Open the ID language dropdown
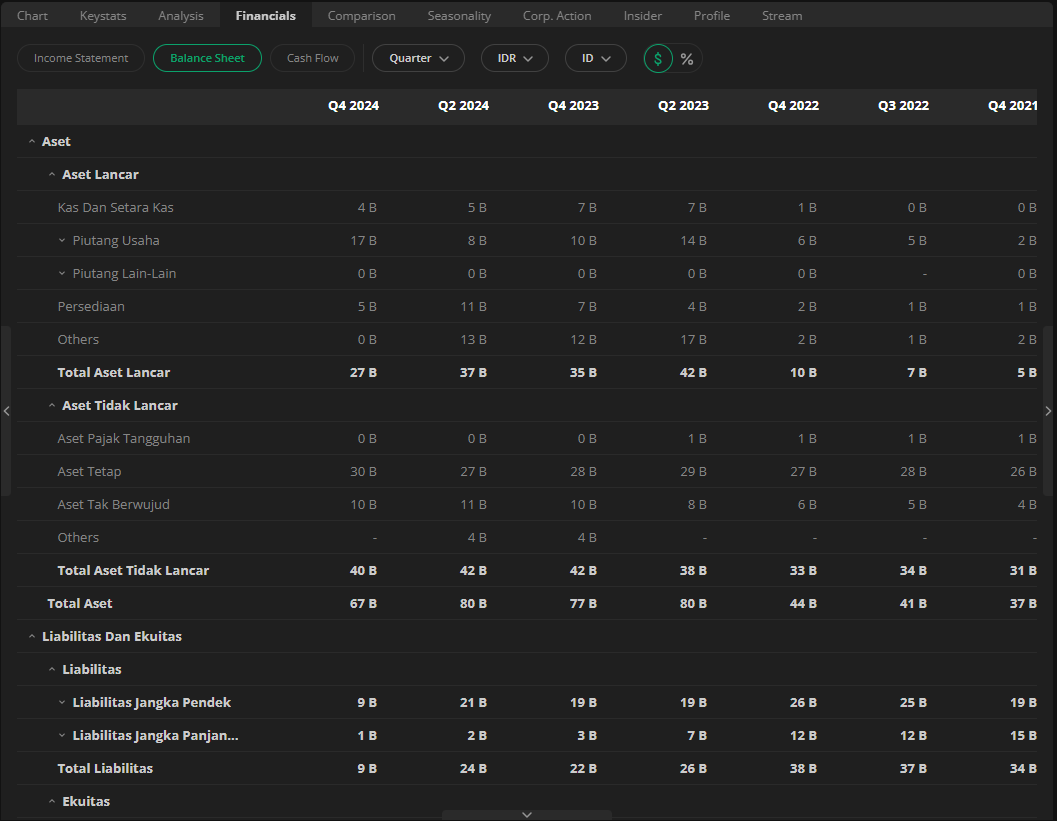This screenshot has height=821, width=1057. click(x=596, y=59)
